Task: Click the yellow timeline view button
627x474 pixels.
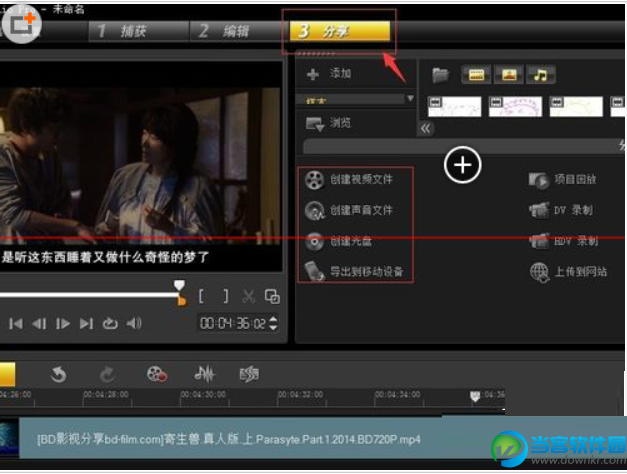Action: (8, 375)
